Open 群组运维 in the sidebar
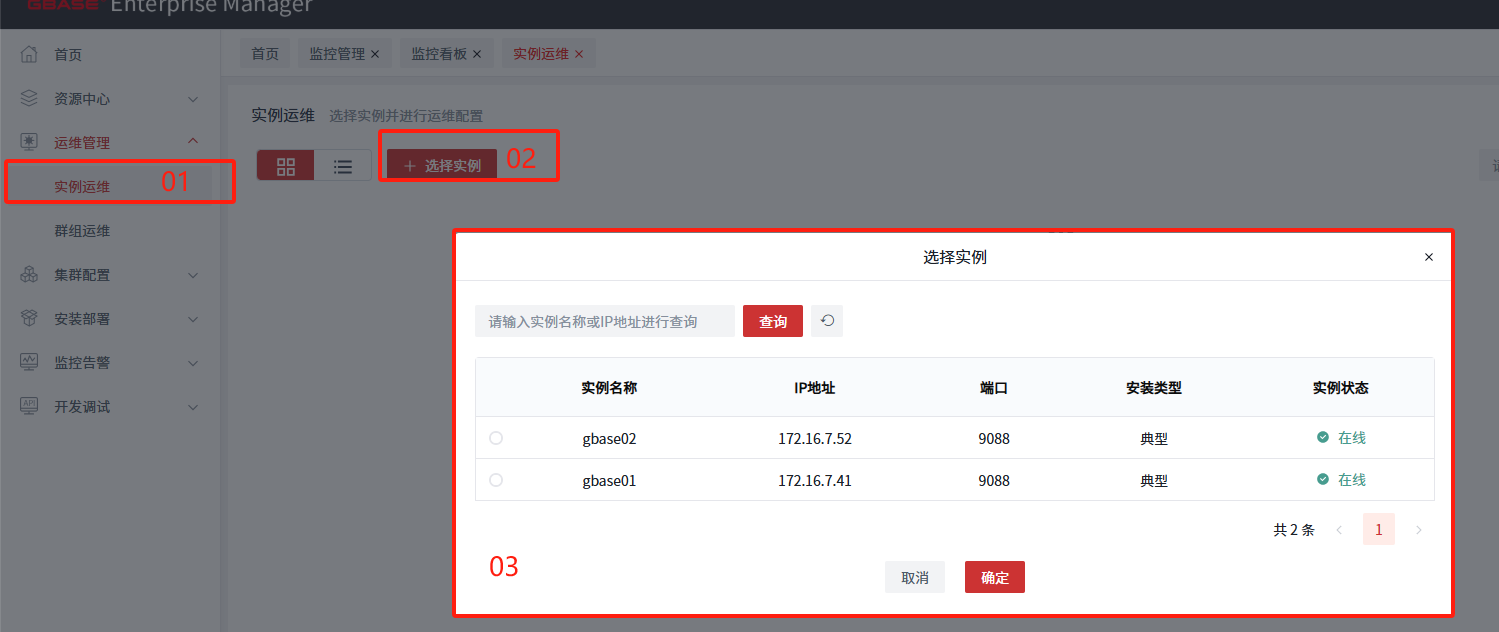 click(x=82, y=231)
